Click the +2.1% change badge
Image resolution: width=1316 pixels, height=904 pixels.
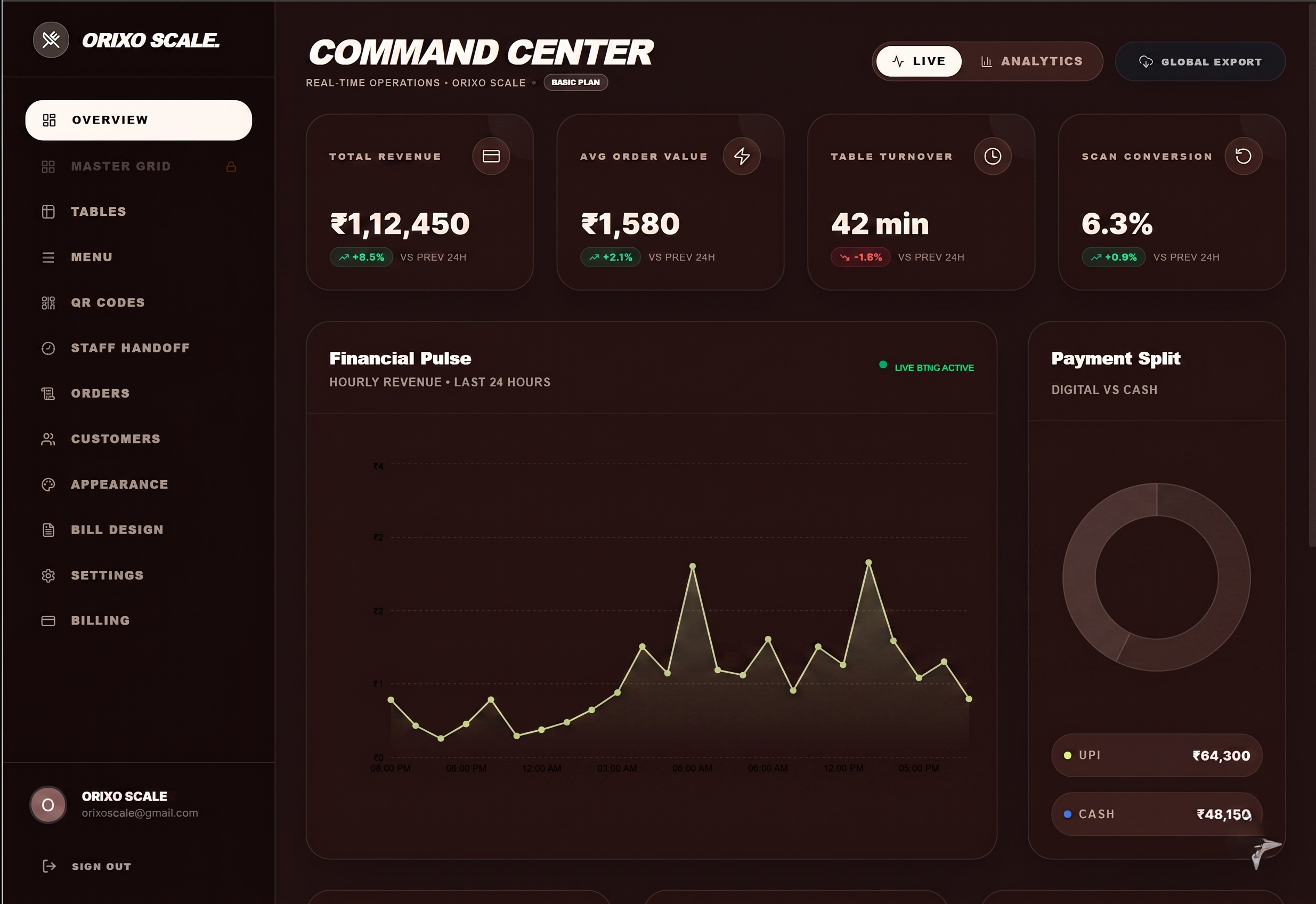click(611, 257)
